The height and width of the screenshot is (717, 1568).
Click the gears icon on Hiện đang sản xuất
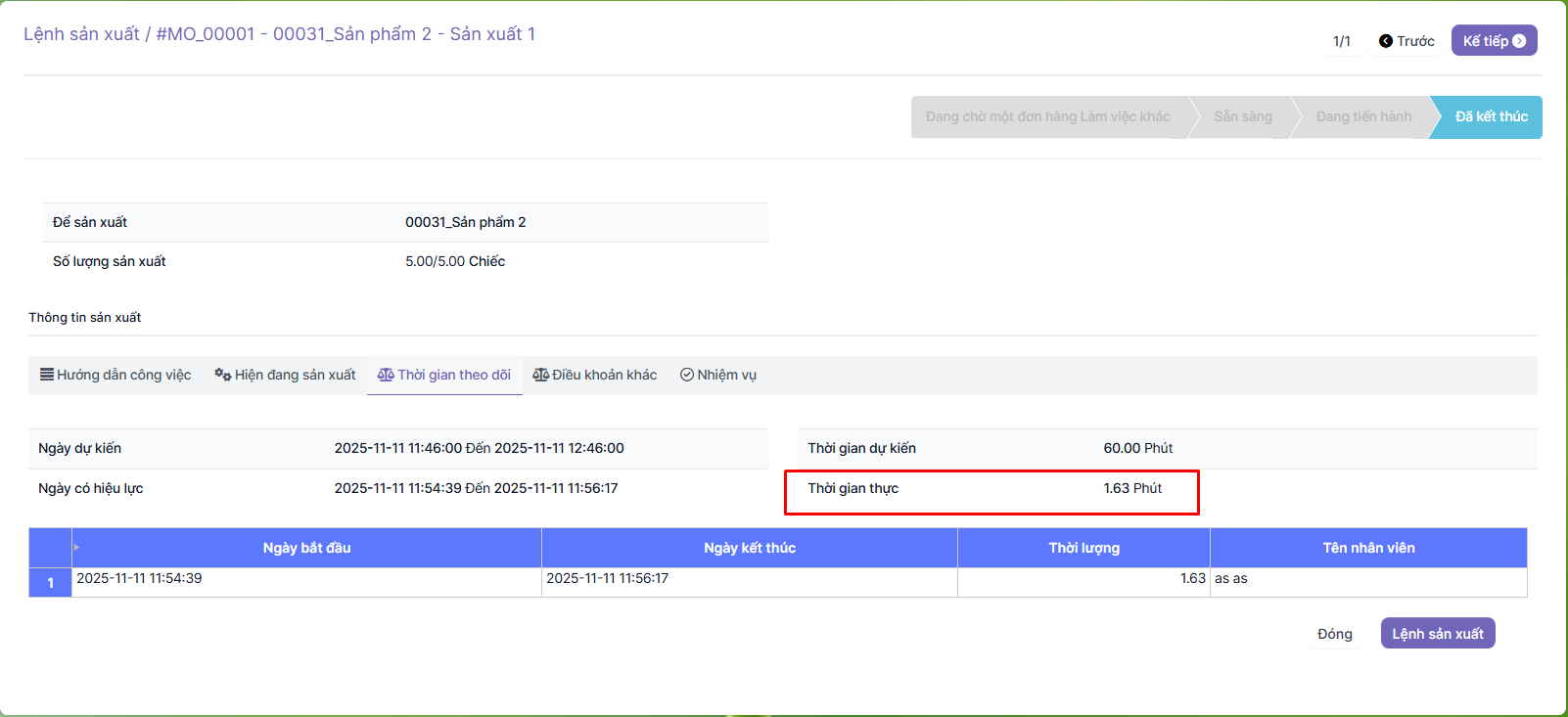point(222,375)
